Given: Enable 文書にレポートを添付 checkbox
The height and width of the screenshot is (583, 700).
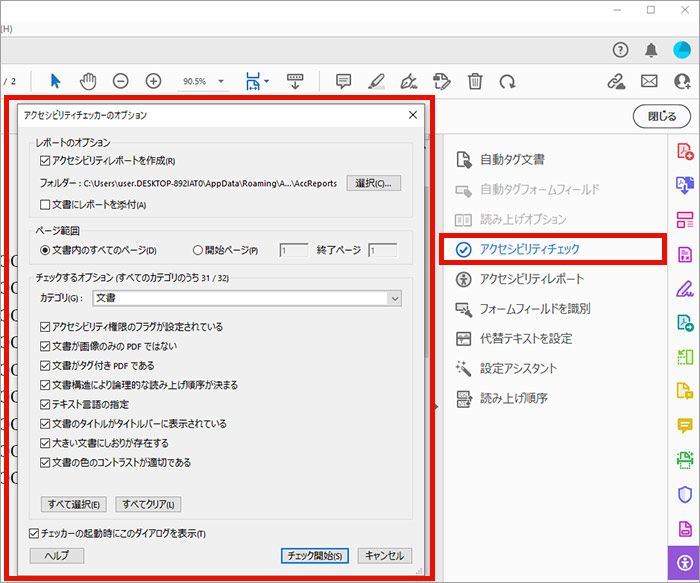Looking at the screenshot, I should pos(45,204).
